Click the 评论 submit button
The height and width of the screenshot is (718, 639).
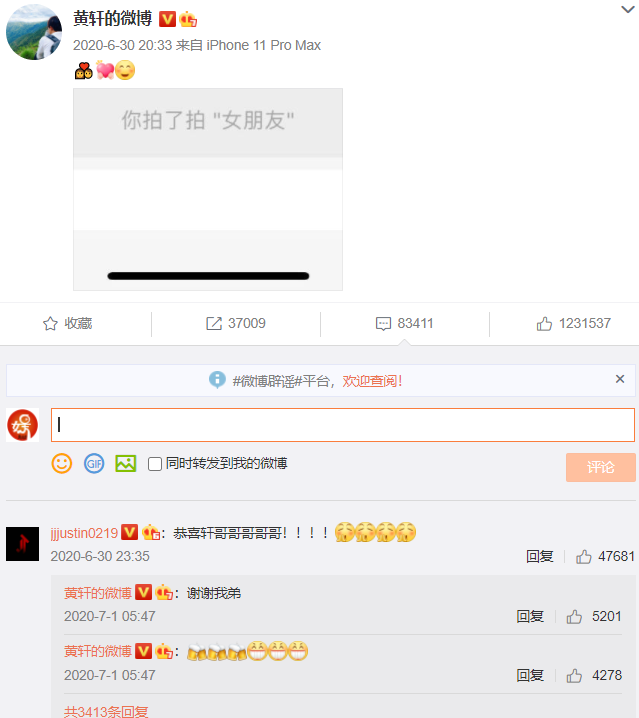coord(601,467)
